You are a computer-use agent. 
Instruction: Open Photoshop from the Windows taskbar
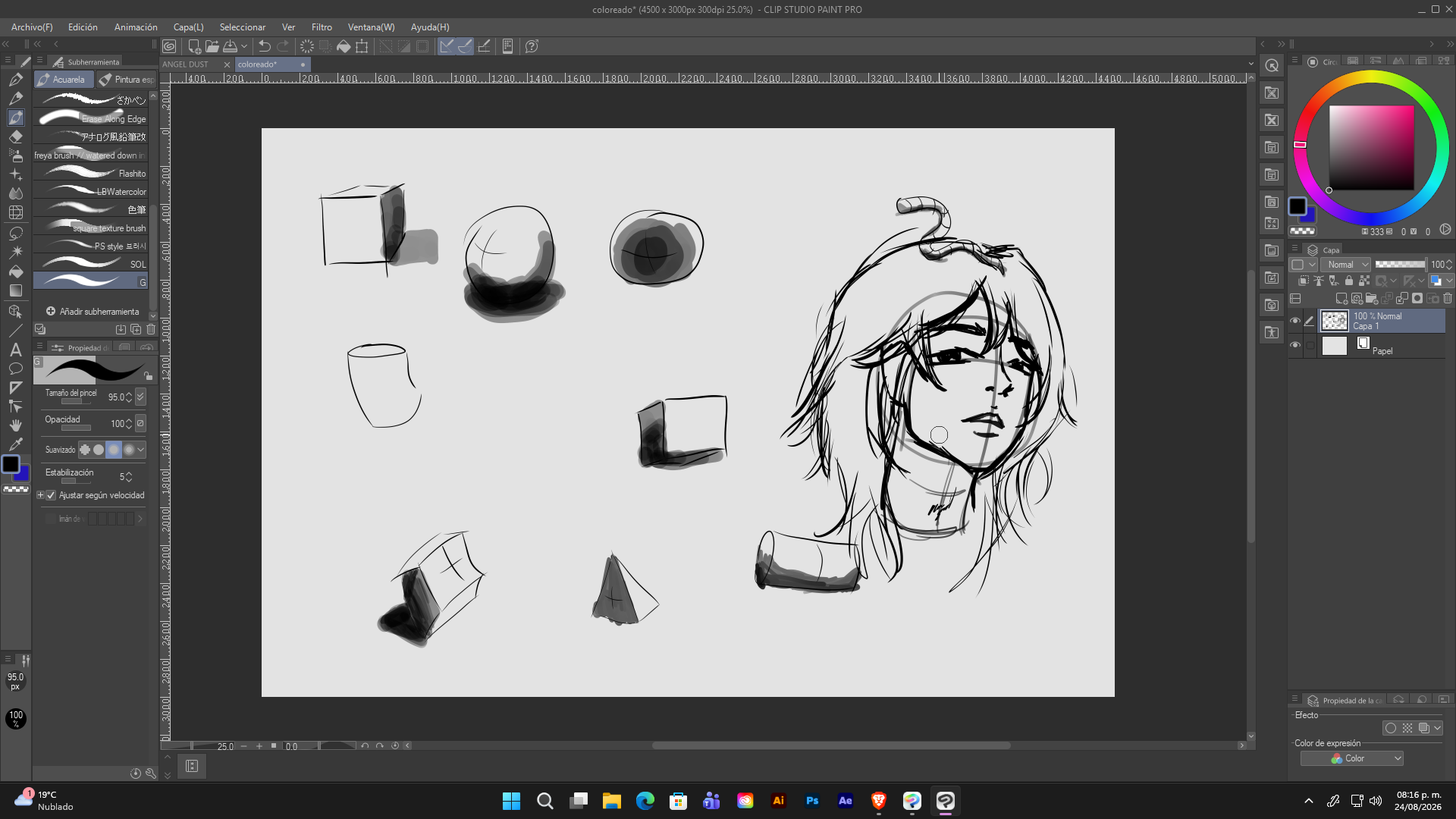[x=812, y=801]
